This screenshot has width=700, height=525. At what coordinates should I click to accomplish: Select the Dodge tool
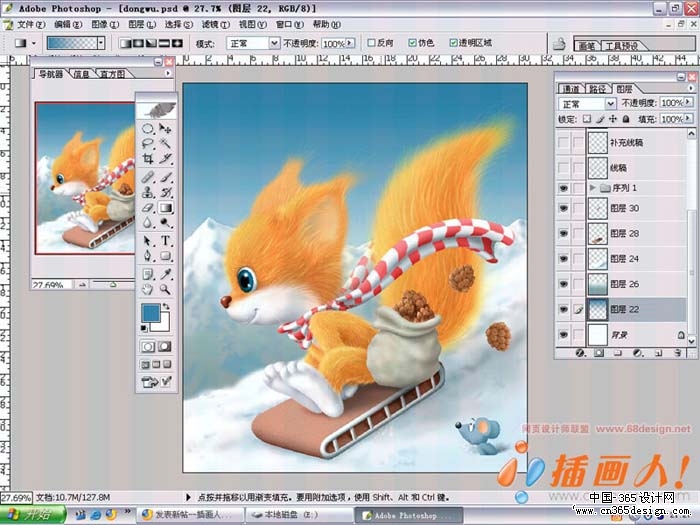click(165, 222)
